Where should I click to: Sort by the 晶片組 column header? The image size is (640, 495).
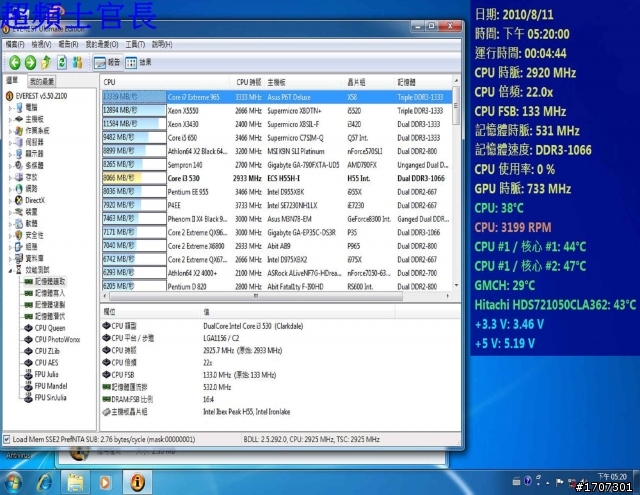click(370, 82)
